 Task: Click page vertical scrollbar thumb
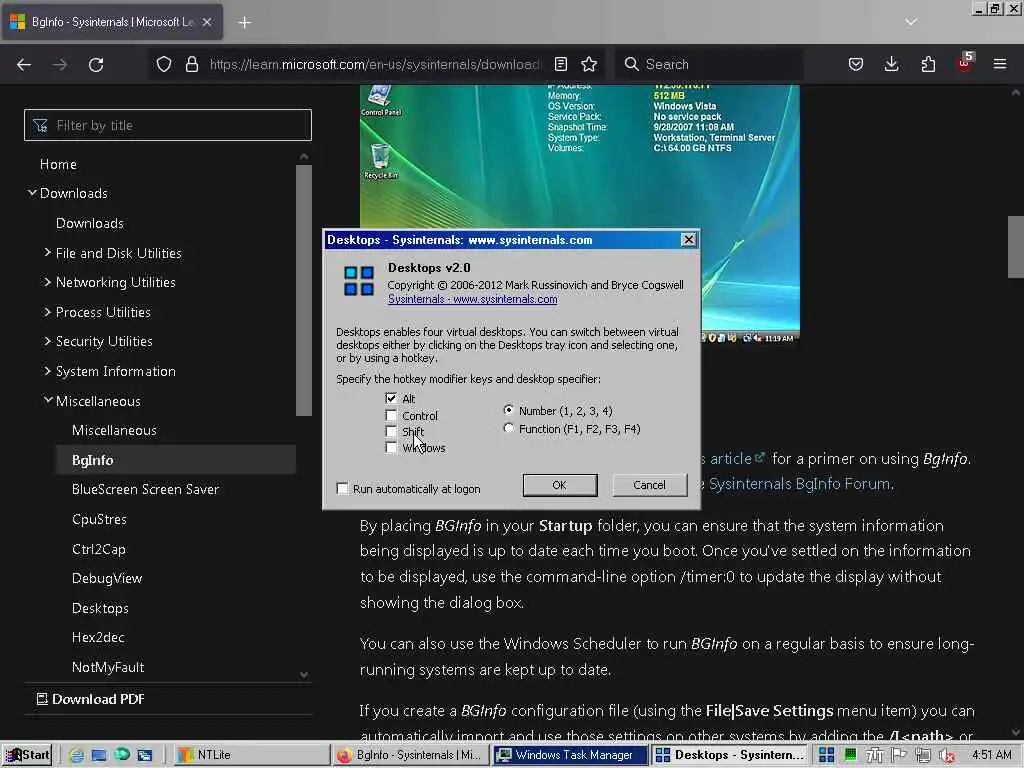[x=1016, y=247]
